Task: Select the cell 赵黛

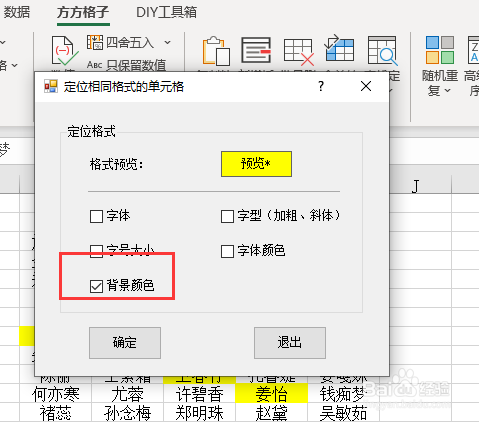Action: pyautogui.click(x=271, y=413)
